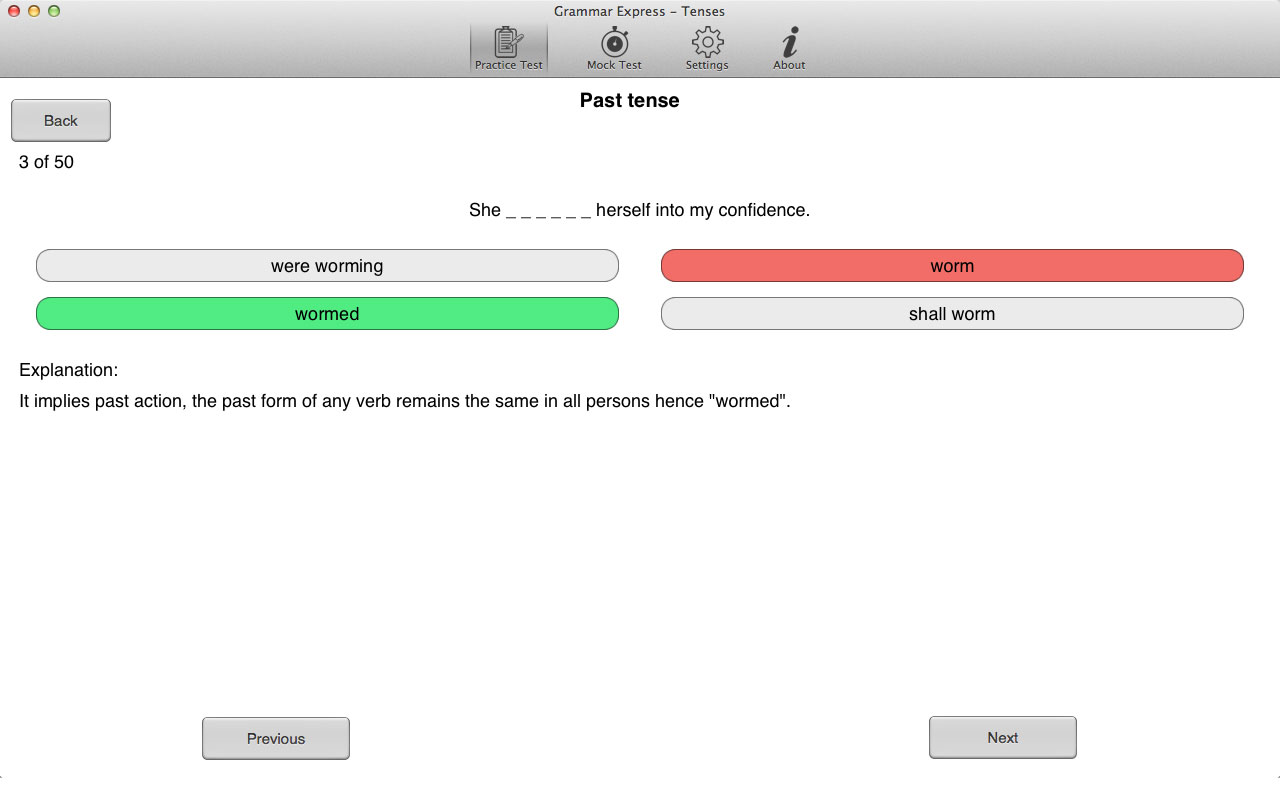Viewport: 1280px width, 800px height.
Task: Click the "Grammar Express – Tenses" window title
Action: click(x=639, y=11)
